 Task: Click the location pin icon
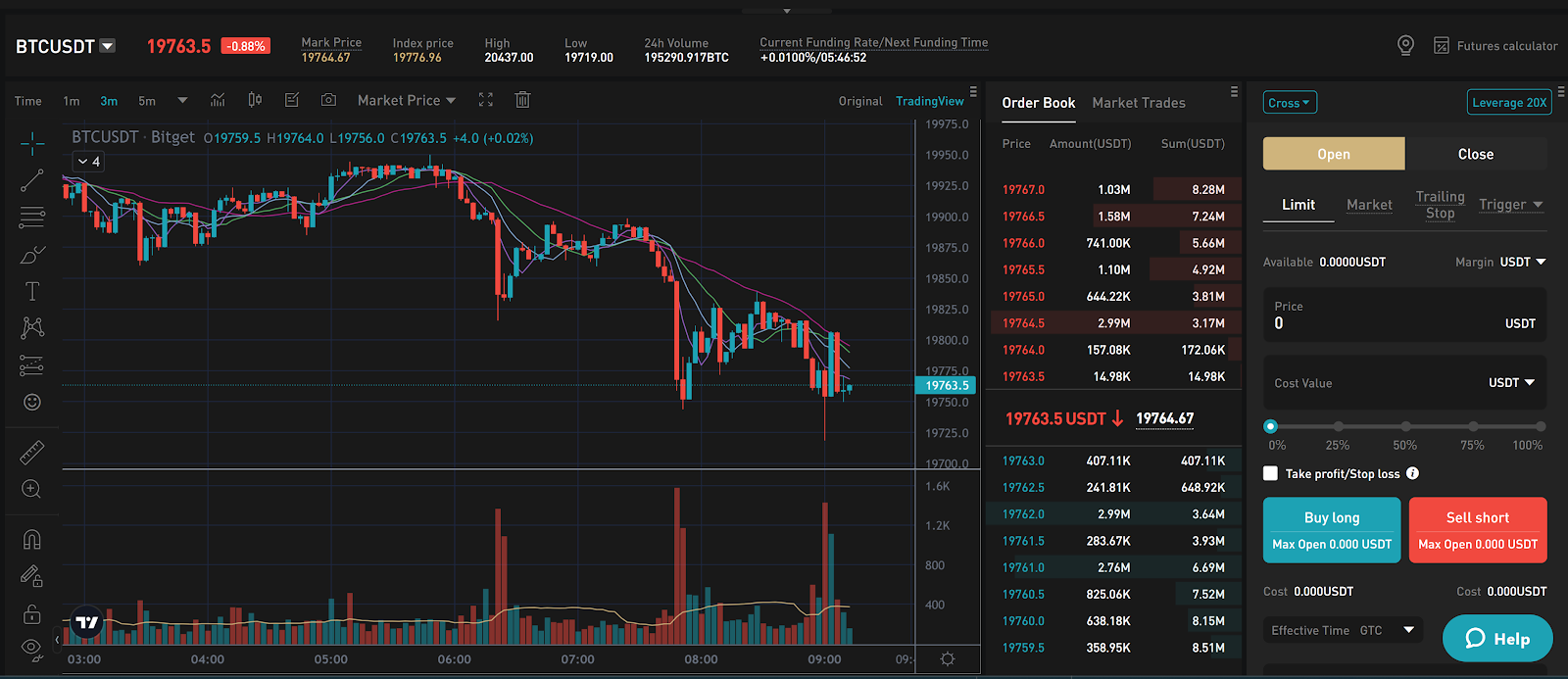click(x=1405, y=45)
